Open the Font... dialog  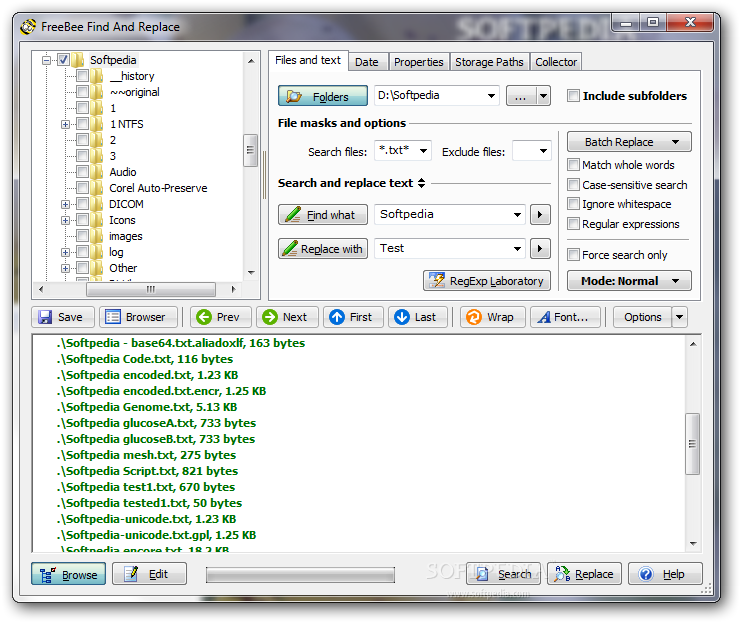tap(565, 317)
